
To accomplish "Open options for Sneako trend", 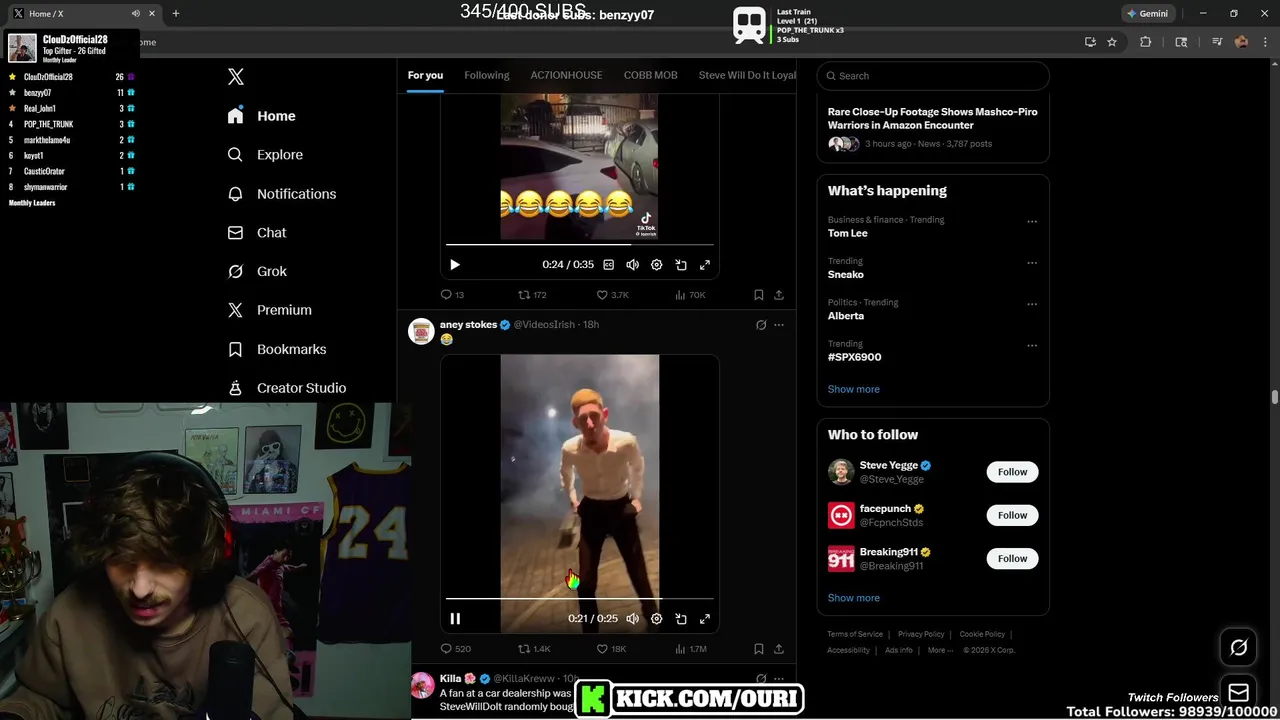I will 1032,263.
